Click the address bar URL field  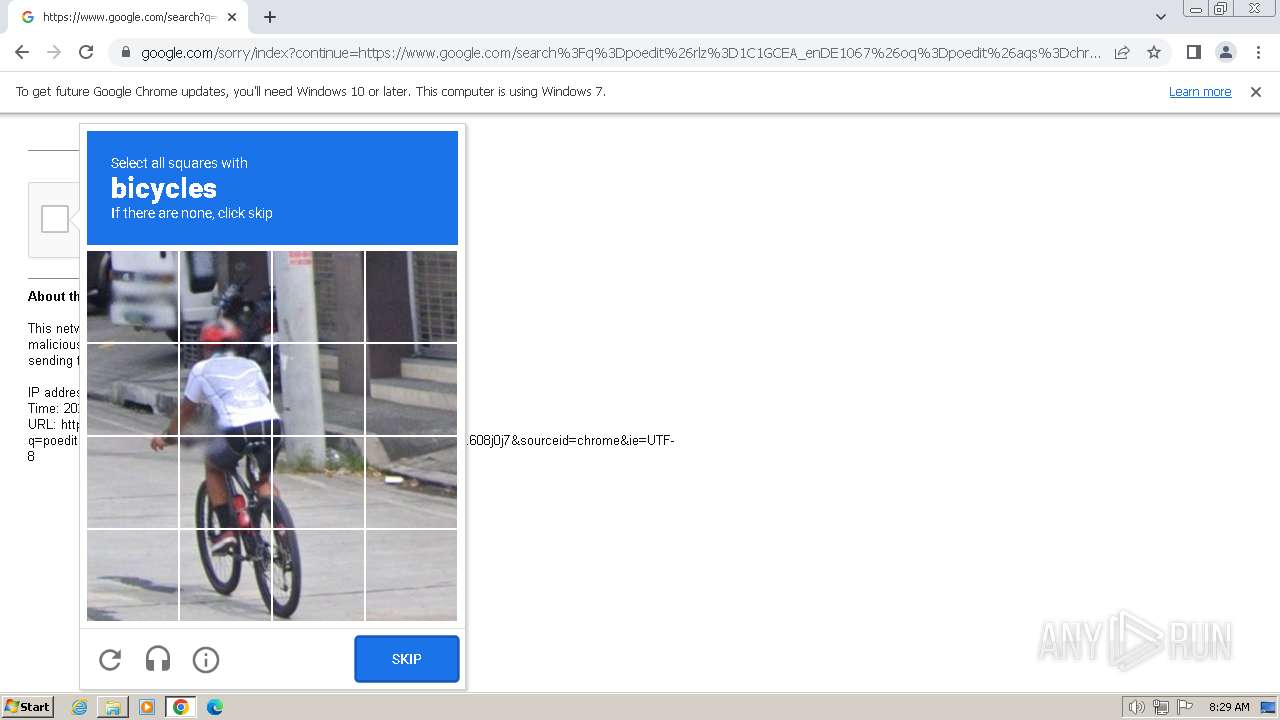620,53
